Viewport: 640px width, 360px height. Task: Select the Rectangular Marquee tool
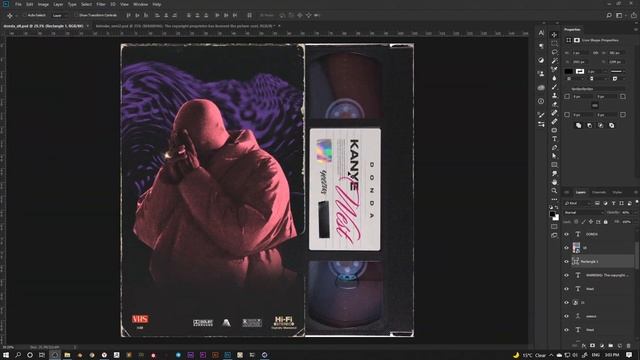click(x=554, y=43)
